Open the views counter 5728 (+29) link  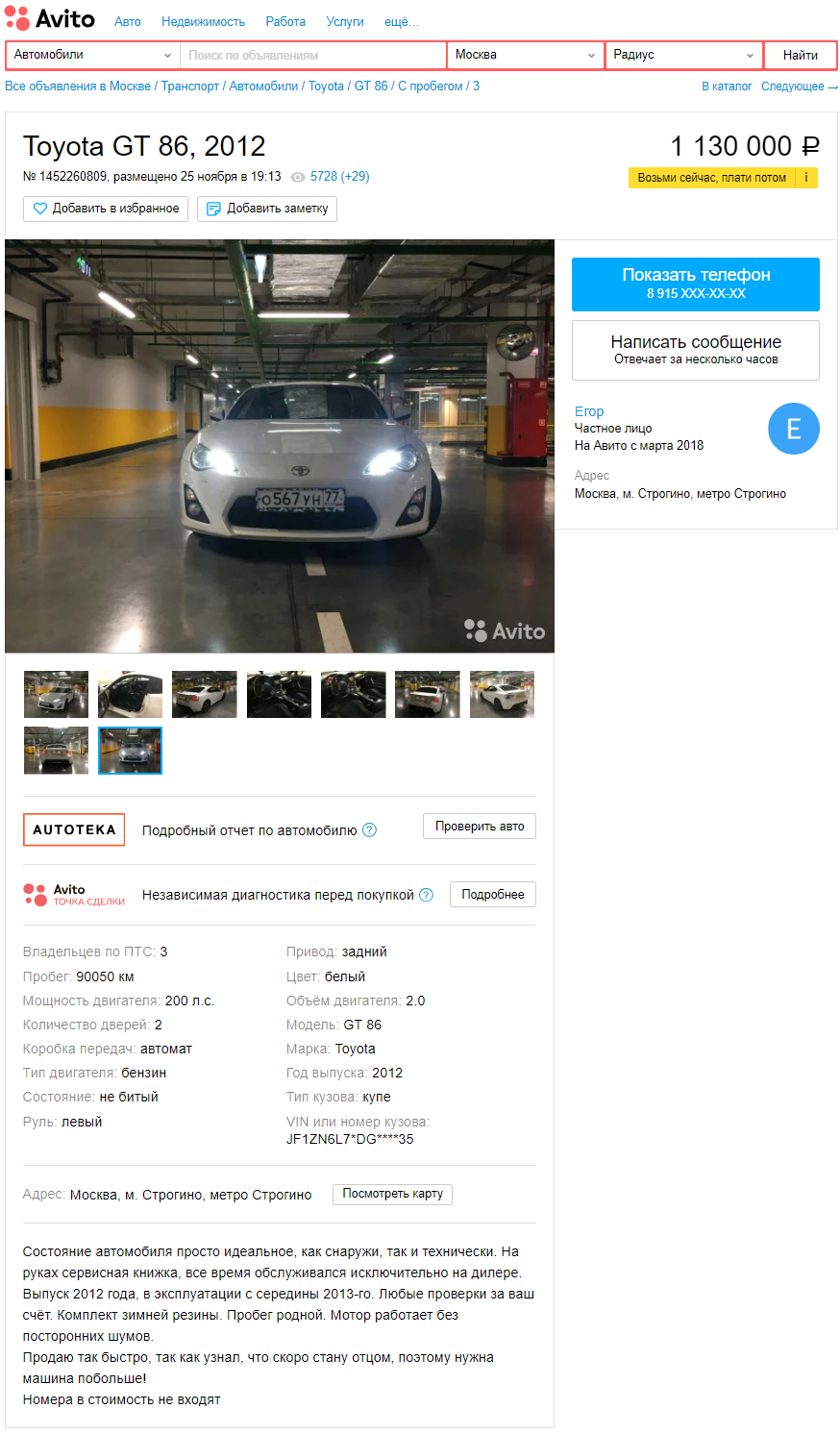339,177
